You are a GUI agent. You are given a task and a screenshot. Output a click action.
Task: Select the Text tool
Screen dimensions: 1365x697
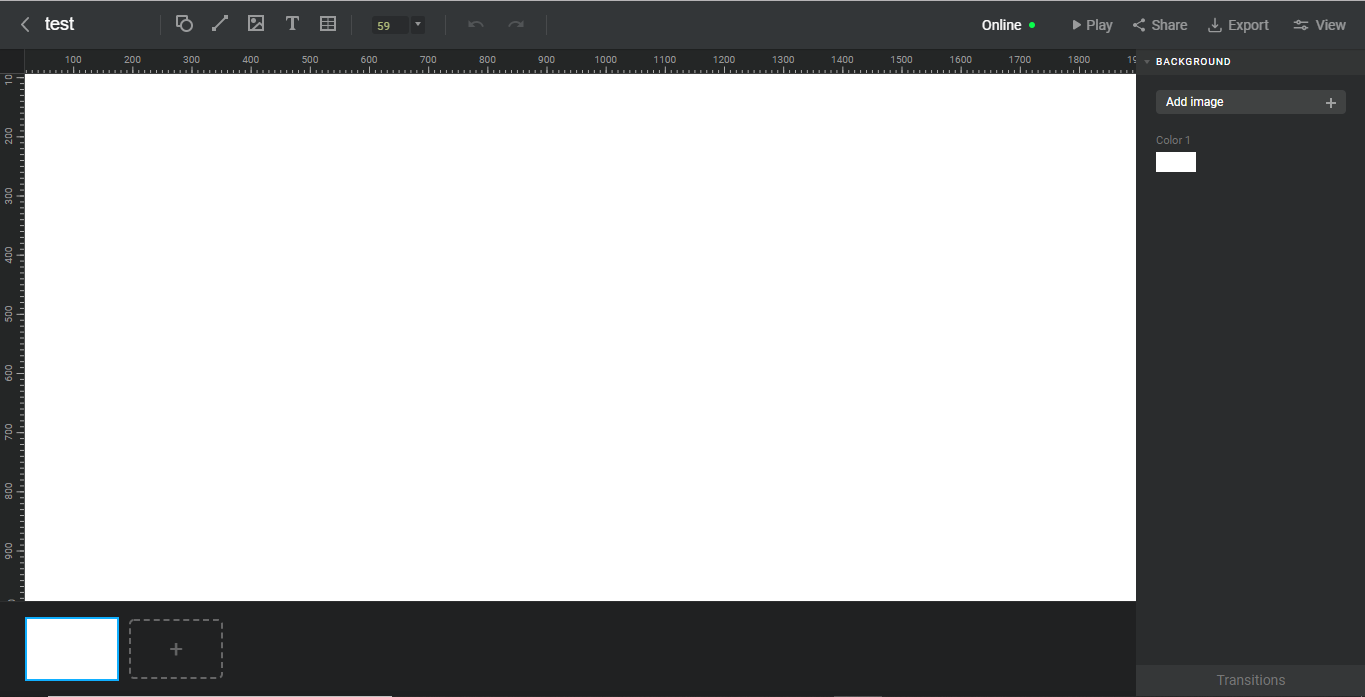coord(292,24)
